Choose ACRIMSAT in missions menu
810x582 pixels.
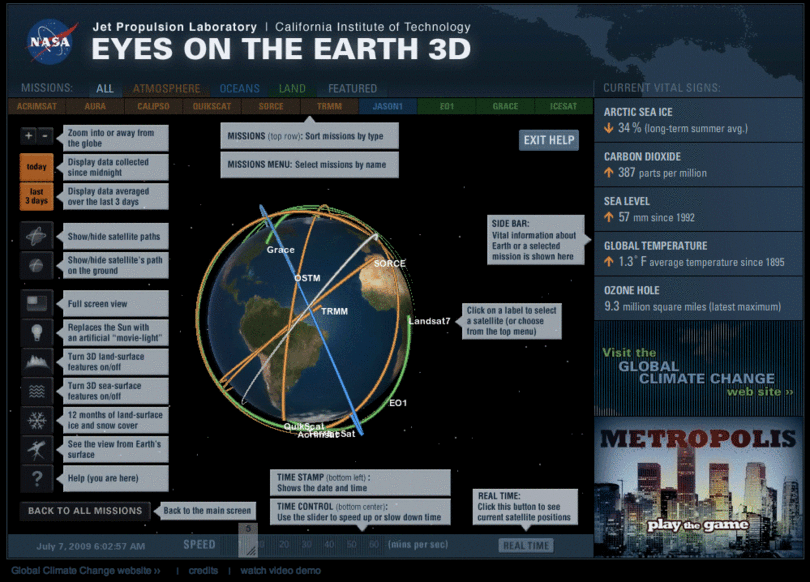pos(37,106)
